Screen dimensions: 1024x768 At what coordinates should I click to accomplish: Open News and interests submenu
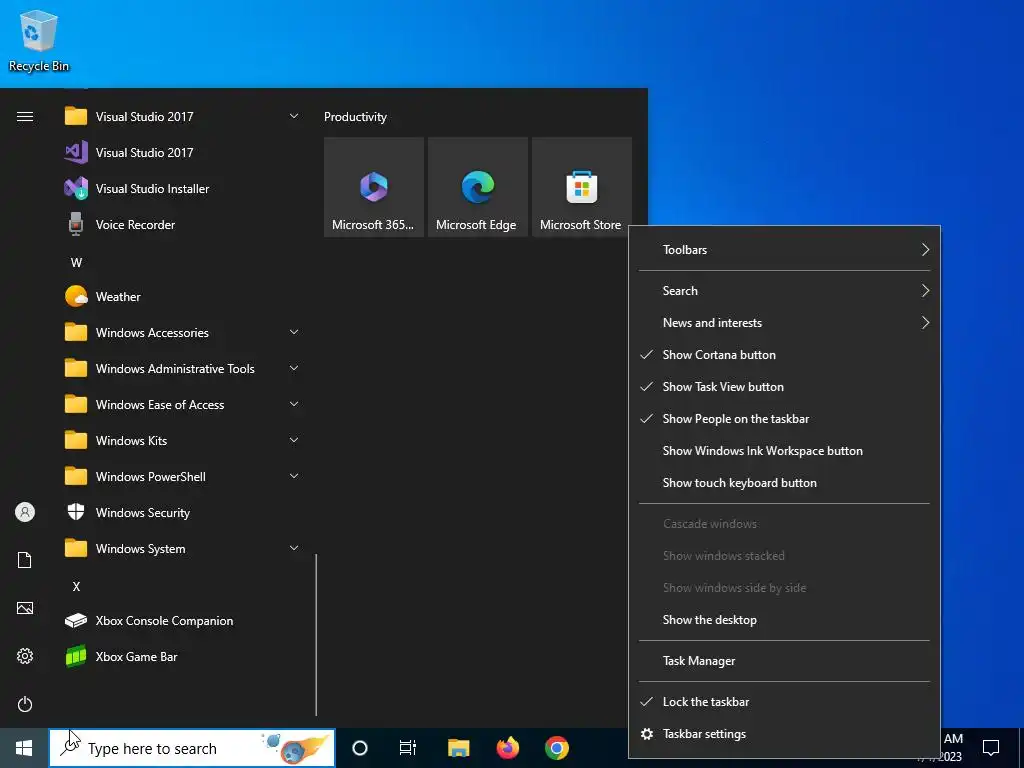click(x=784, y=323)
